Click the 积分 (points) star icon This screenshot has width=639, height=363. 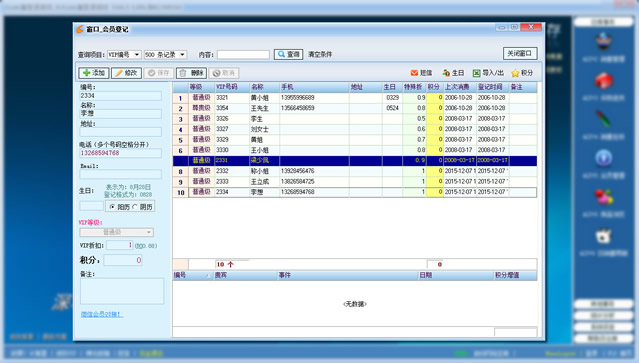(516, 73)
